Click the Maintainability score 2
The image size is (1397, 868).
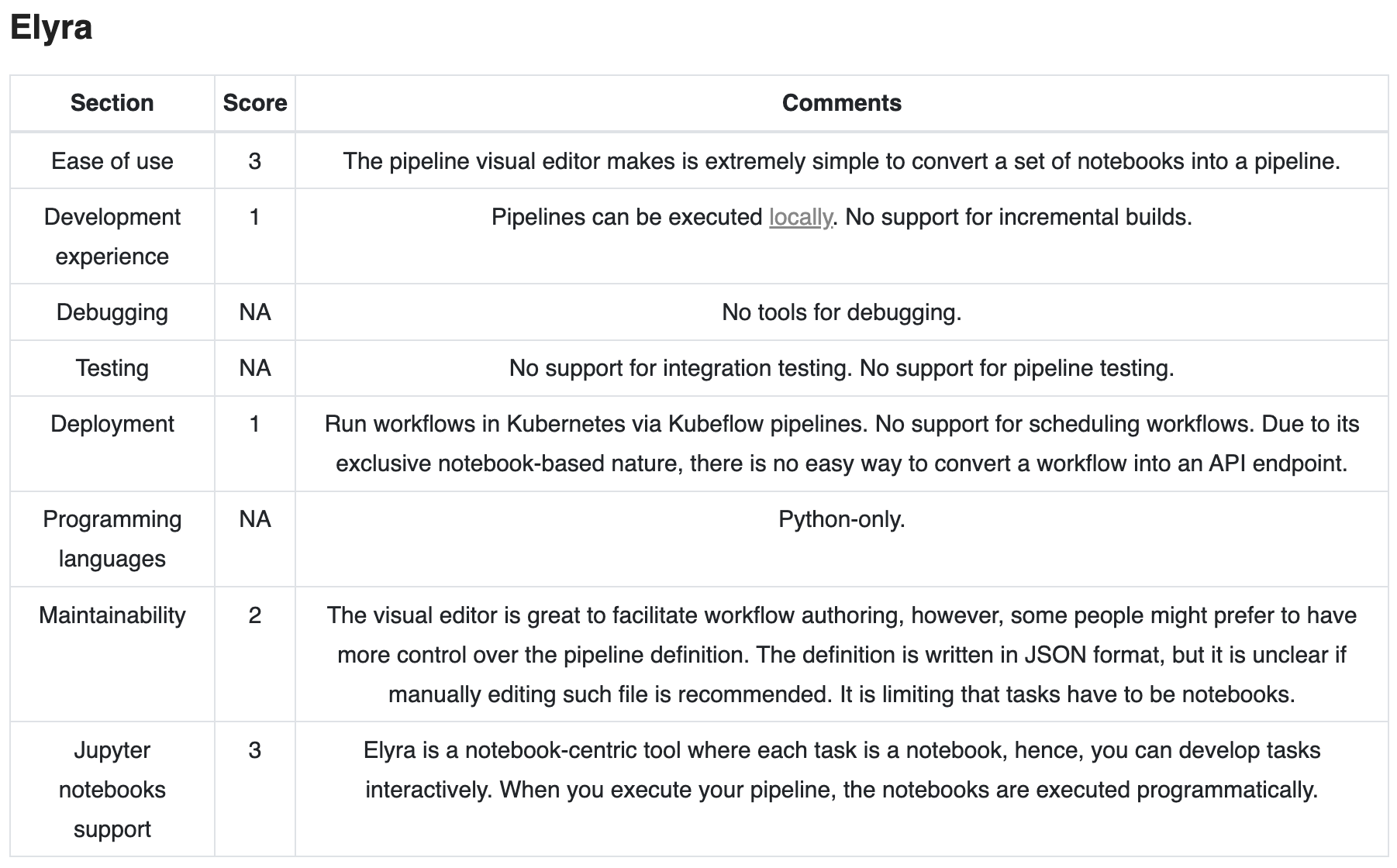tap(254, 615)
